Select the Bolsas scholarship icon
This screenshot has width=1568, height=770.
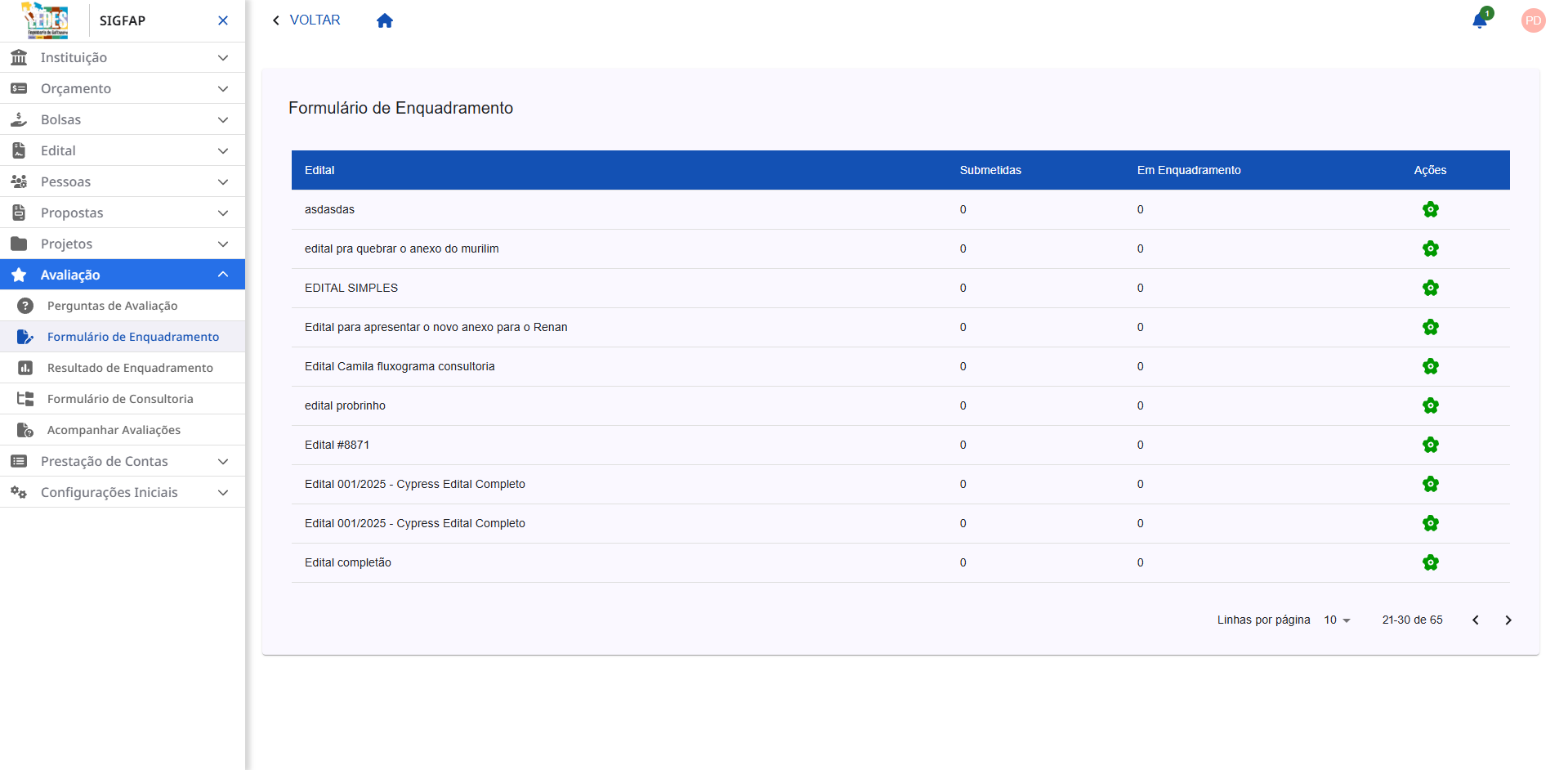(20, 119)
